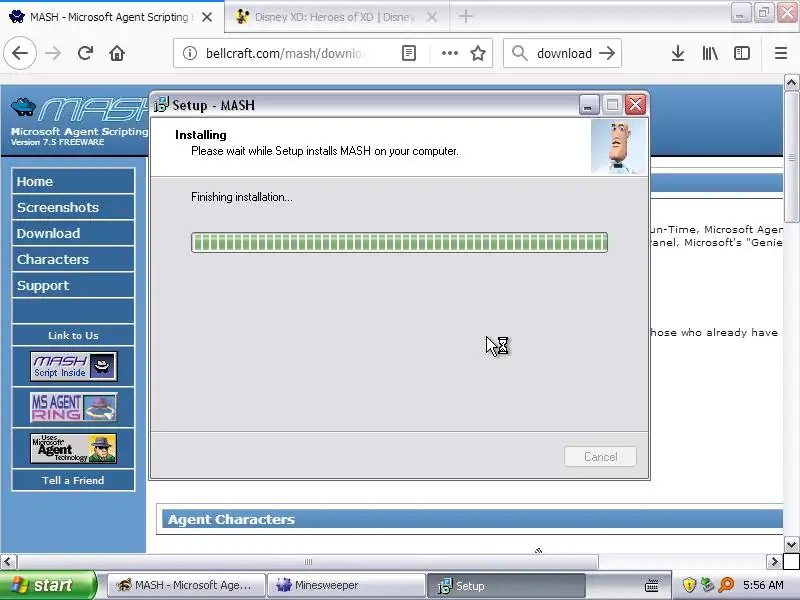Click the horizontal scrollbar left arrow
The image size is (800, 600).
coord(8,562)
